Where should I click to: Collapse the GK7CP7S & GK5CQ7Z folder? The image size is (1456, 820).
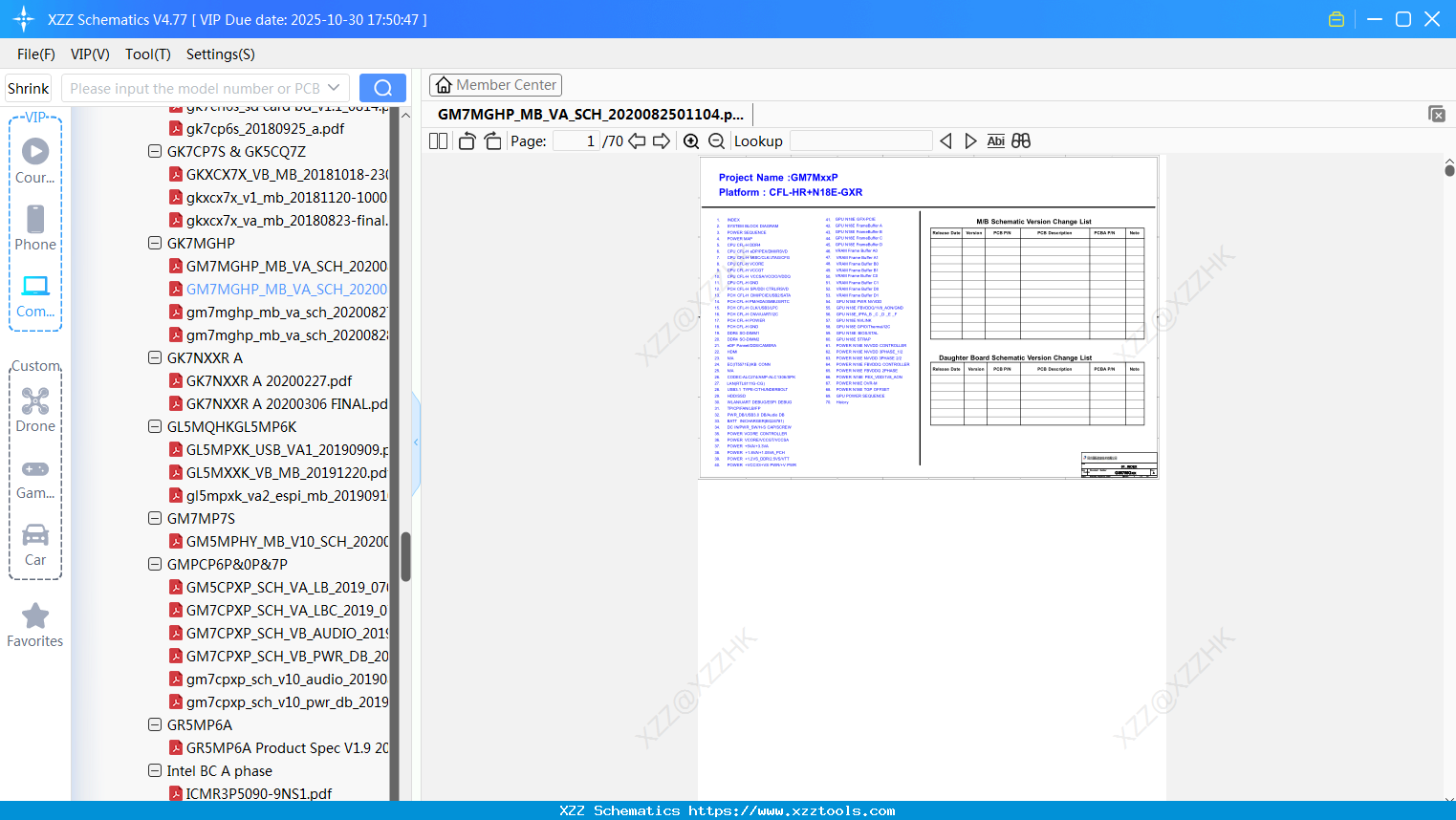[x=155, y=151]
